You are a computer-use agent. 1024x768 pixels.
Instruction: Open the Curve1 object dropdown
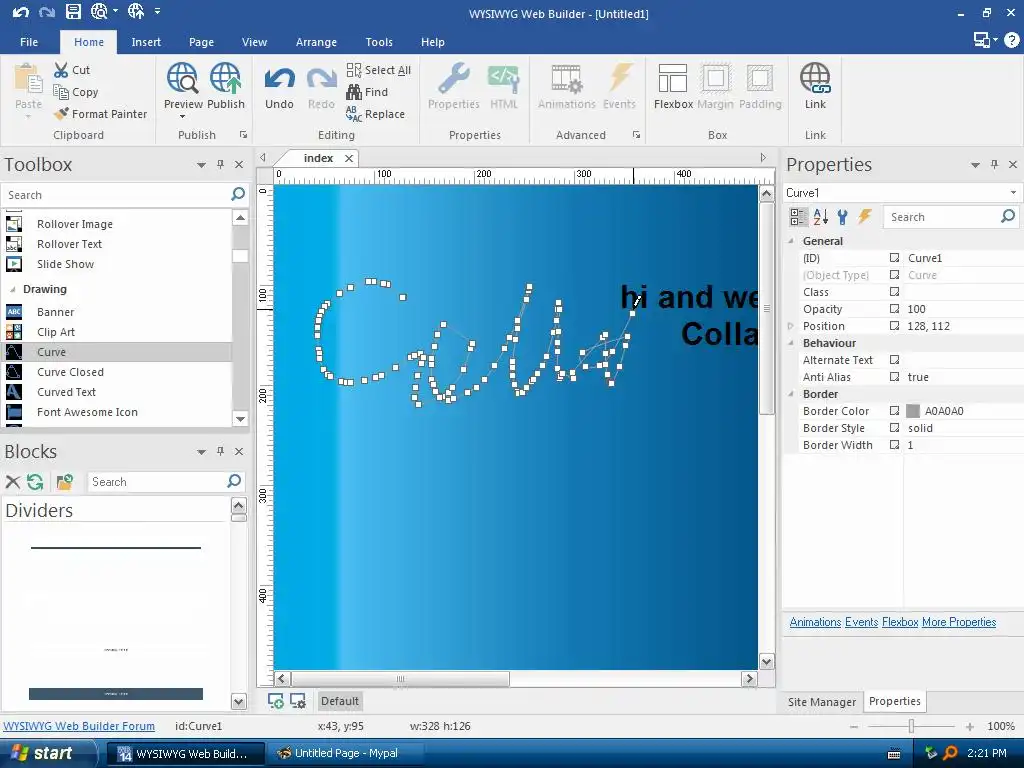click(1013, 193)
